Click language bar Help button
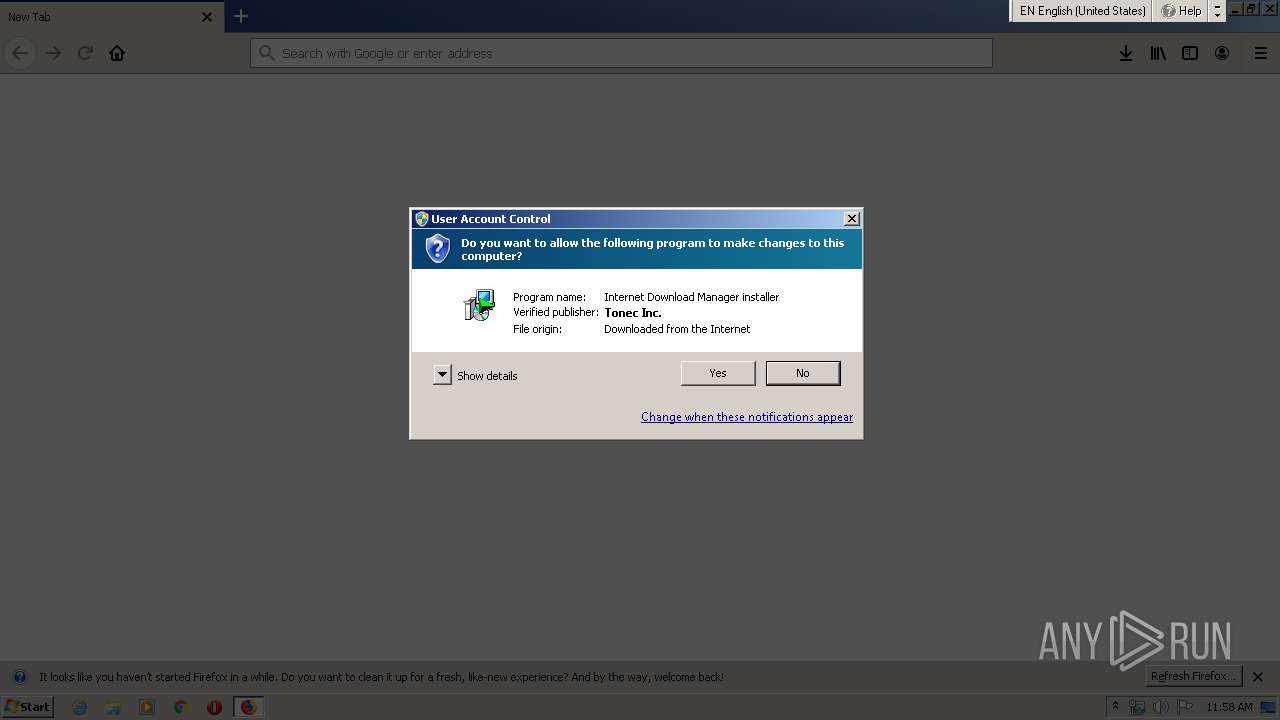The image size is (1280, 720). coord(1181,11)
